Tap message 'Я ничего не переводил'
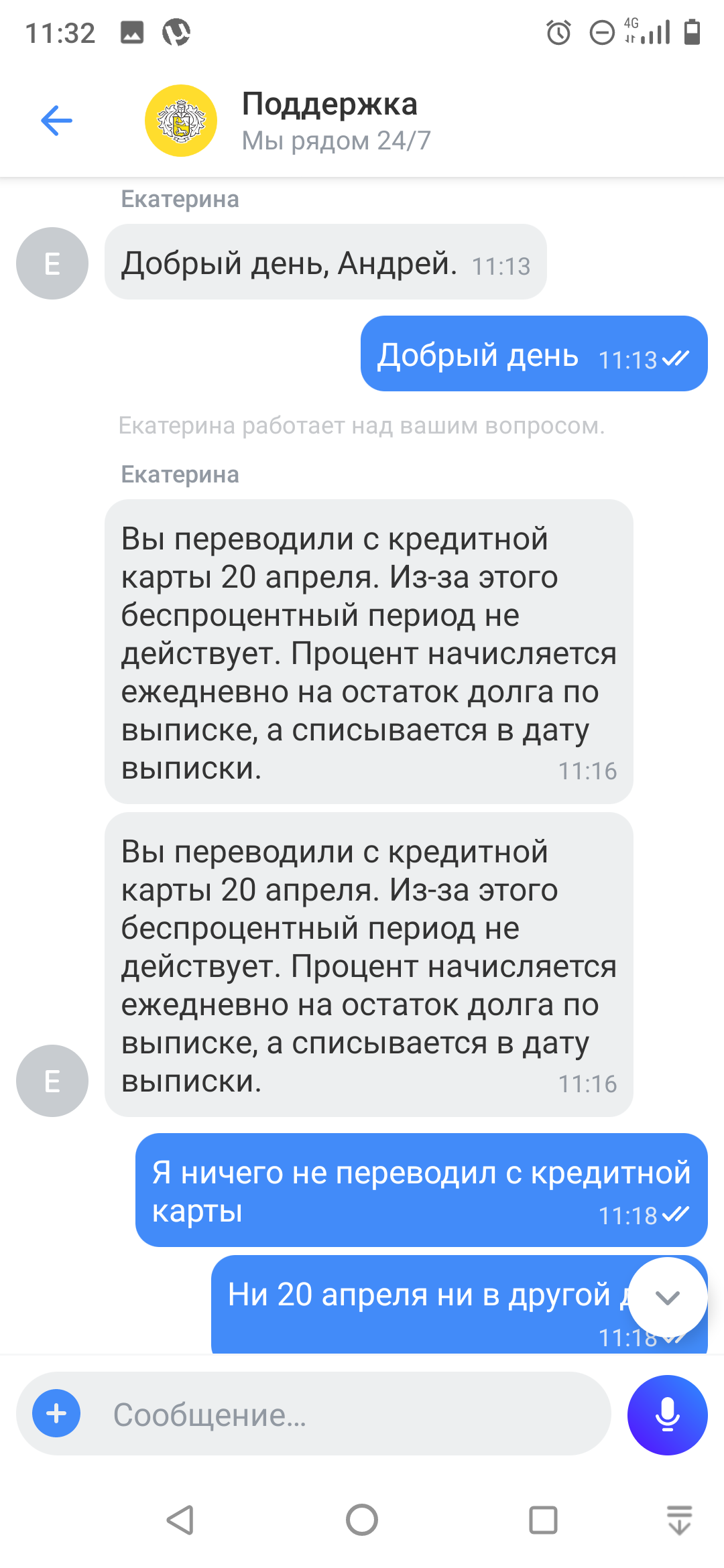Viewport: 724px width, 1568px height. coord(421,1190)
